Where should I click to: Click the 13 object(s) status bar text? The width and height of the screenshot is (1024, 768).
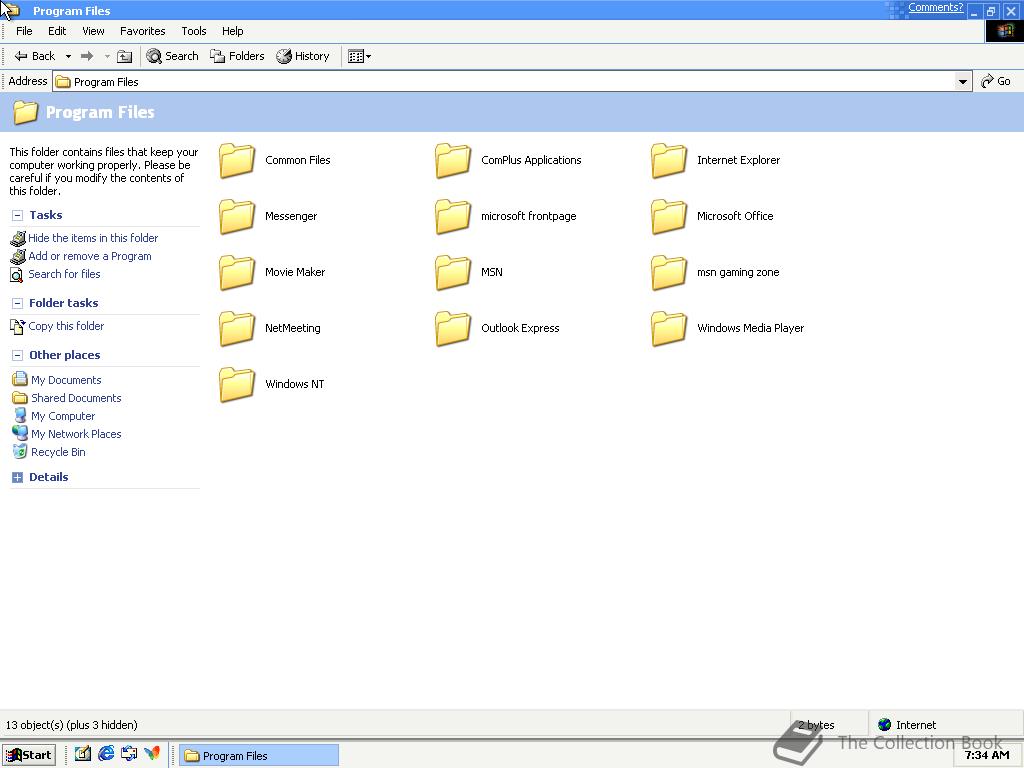click(71, 725)
